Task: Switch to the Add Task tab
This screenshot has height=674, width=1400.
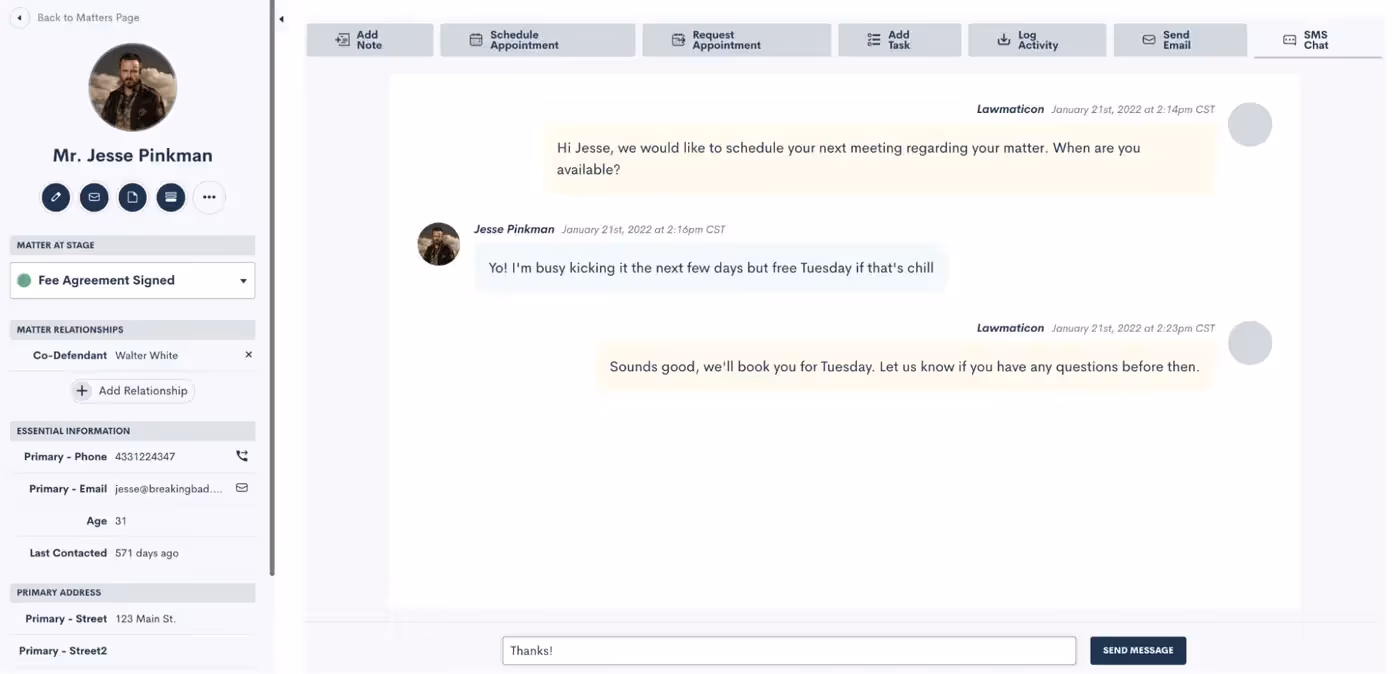Action: (x=899, y=40)
